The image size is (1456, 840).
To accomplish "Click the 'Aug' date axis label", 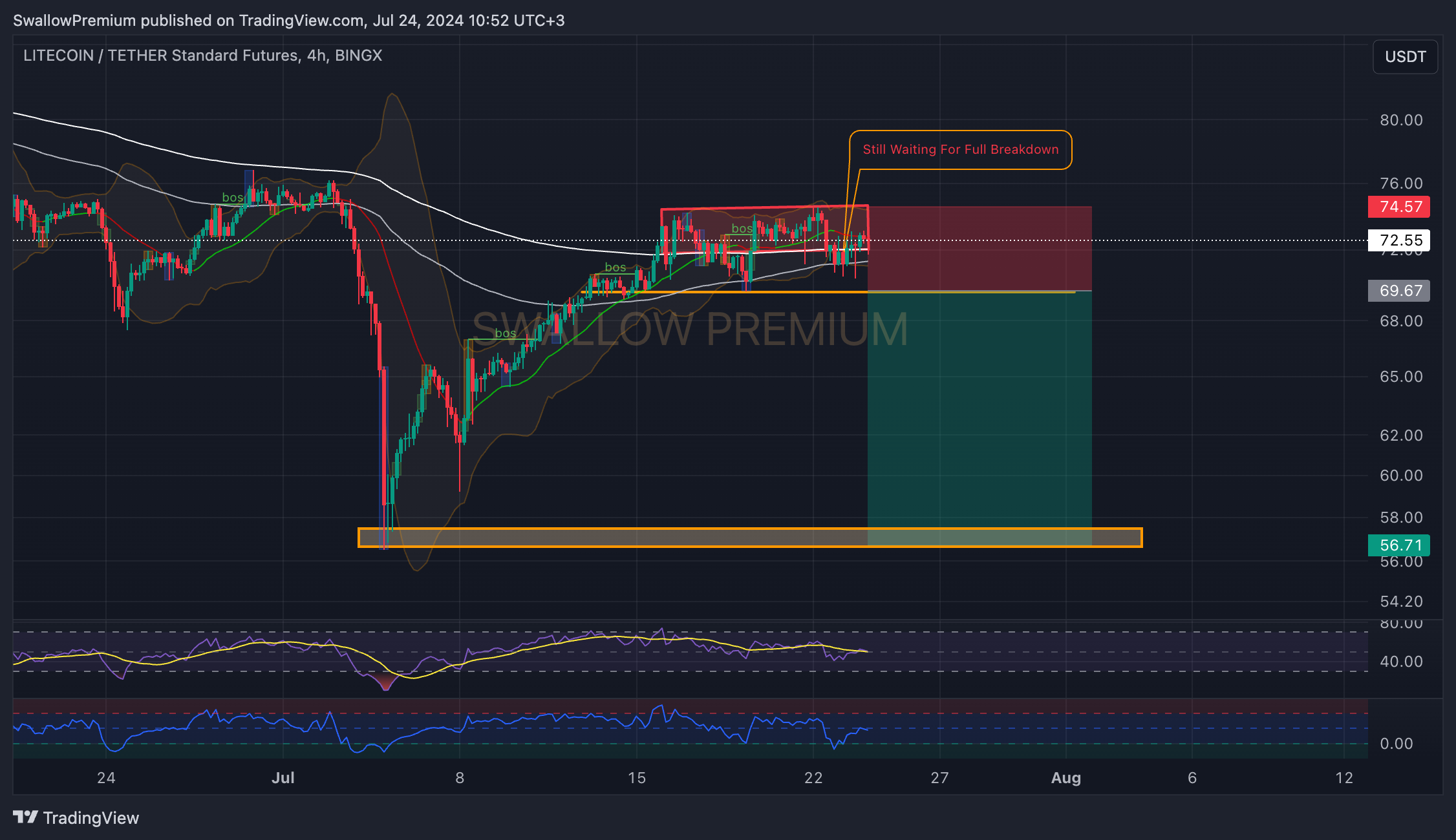I will click(1066, 778).
